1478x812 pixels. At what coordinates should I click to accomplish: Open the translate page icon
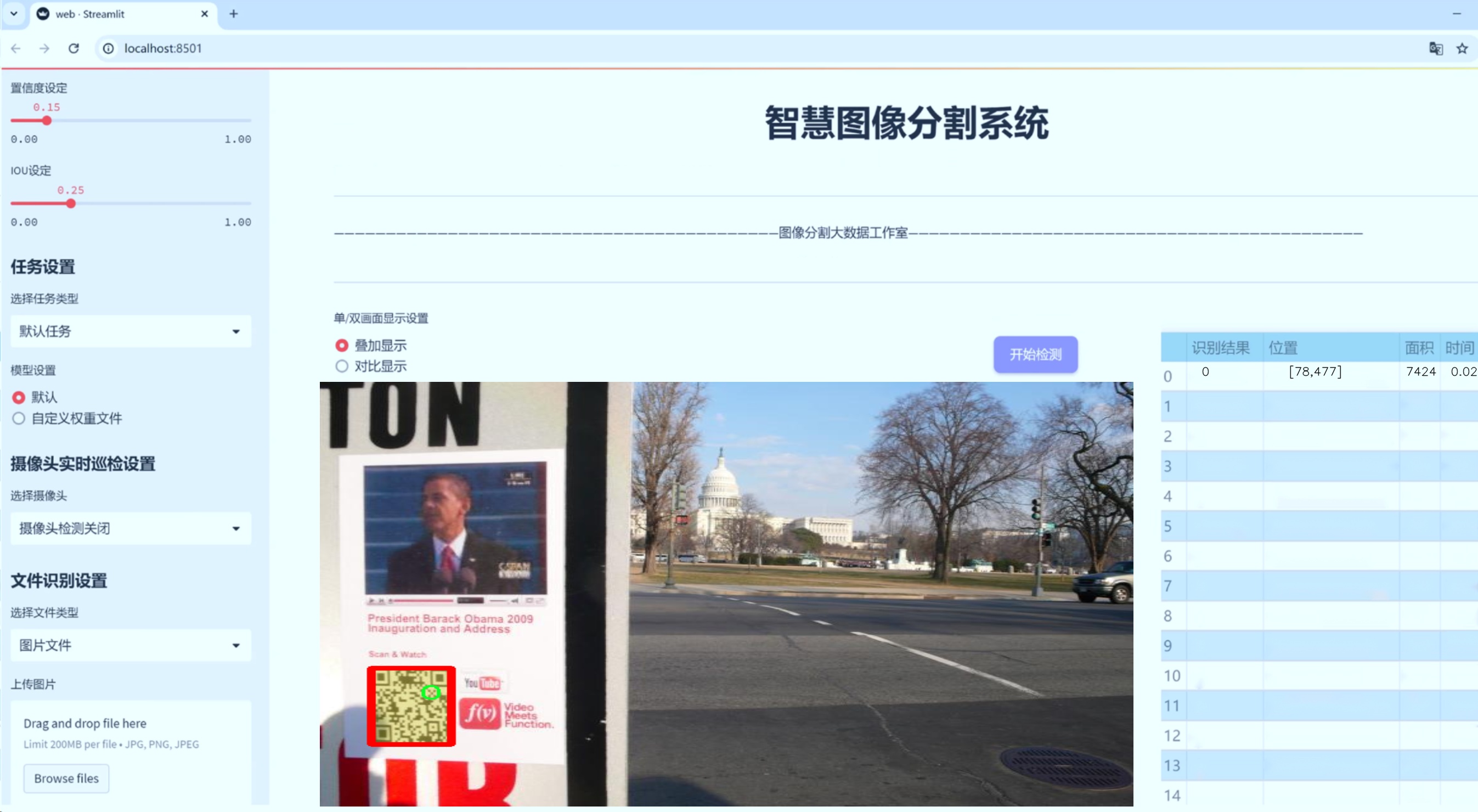tap(1436, 48)
